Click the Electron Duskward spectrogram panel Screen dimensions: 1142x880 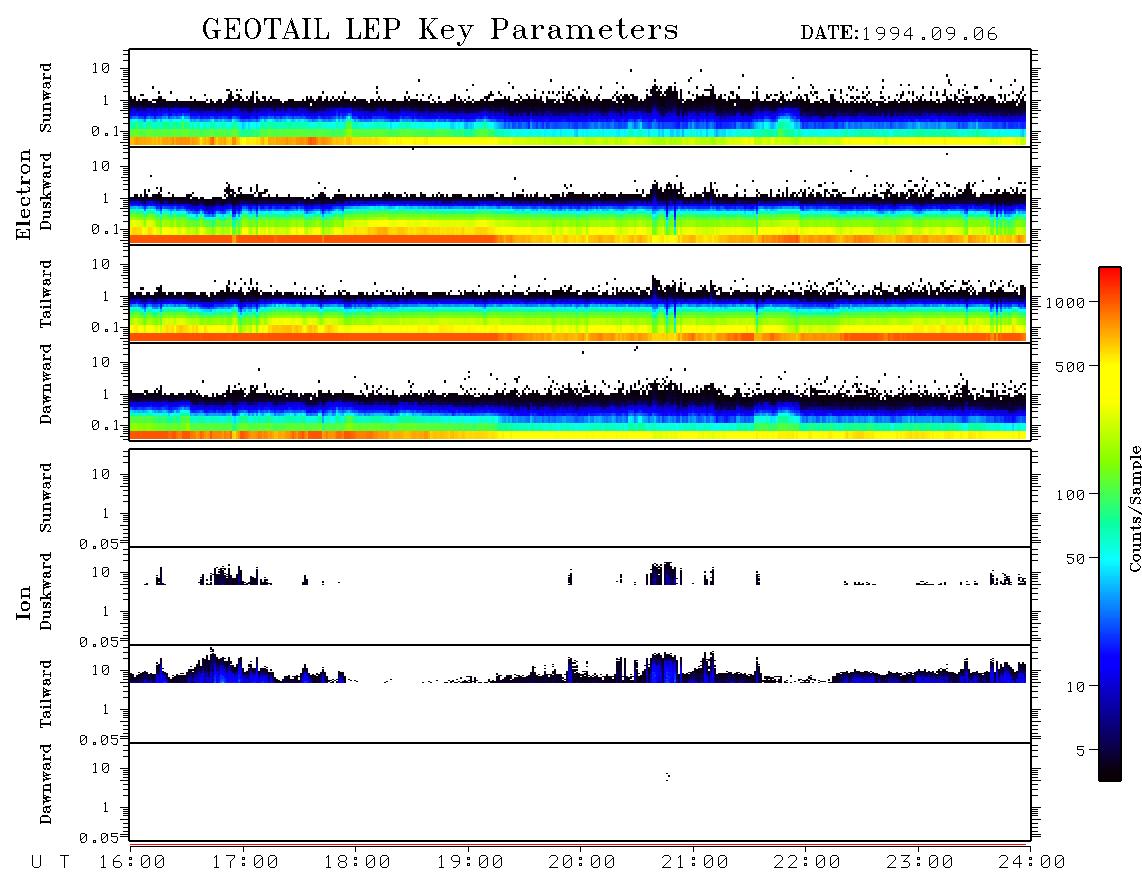click(x=580, y=195)
